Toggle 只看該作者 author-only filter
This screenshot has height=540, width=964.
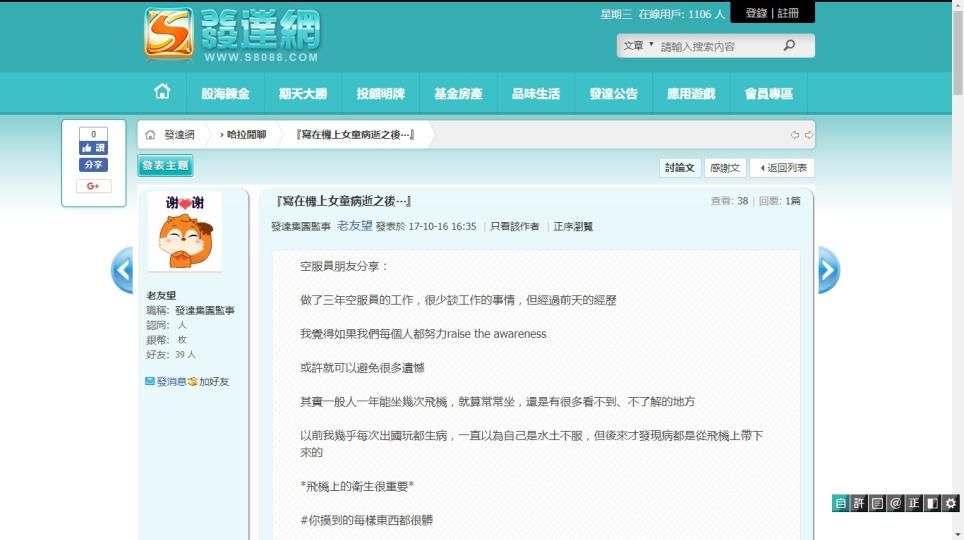point(514,227)
